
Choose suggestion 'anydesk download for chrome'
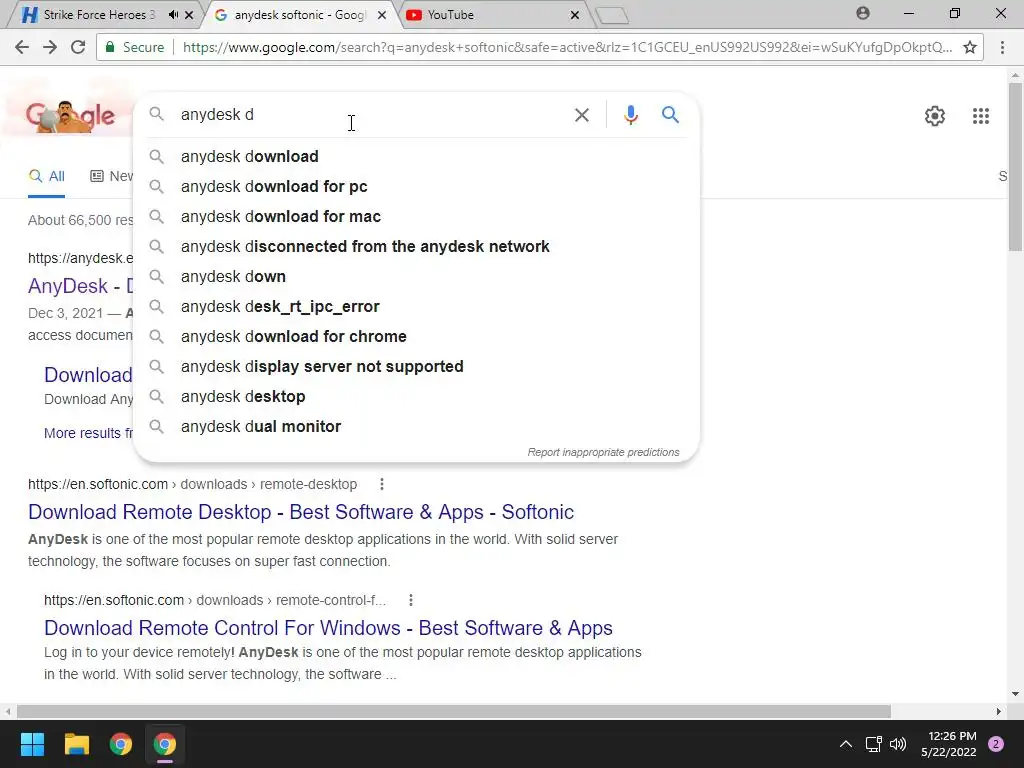coord(416,337)
